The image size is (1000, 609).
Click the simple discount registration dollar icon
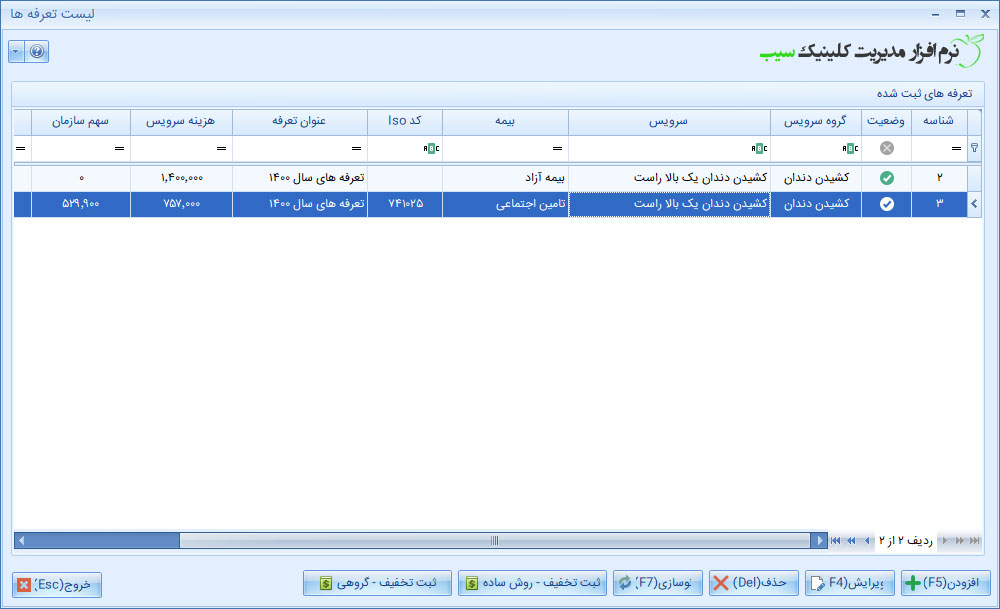tap(471, 583)
